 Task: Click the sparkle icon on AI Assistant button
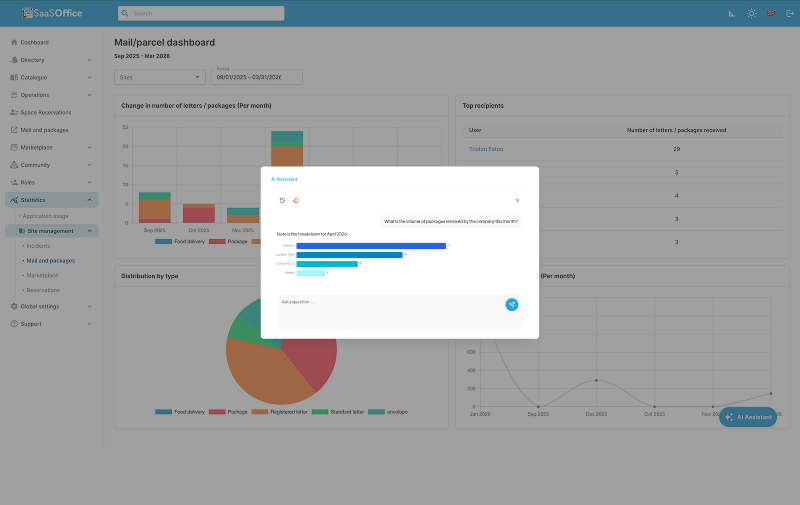tap(729, 417)
